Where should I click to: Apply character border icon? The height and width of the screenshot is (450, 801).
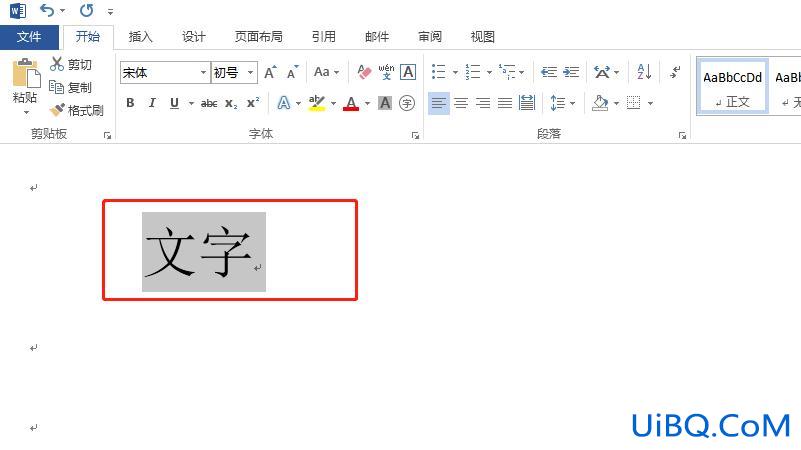(408, 72)
